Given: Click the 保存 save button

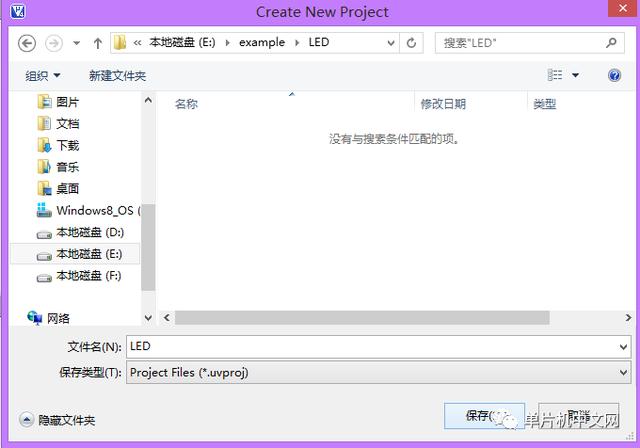Looking at the screenshot, I should 484,416.
